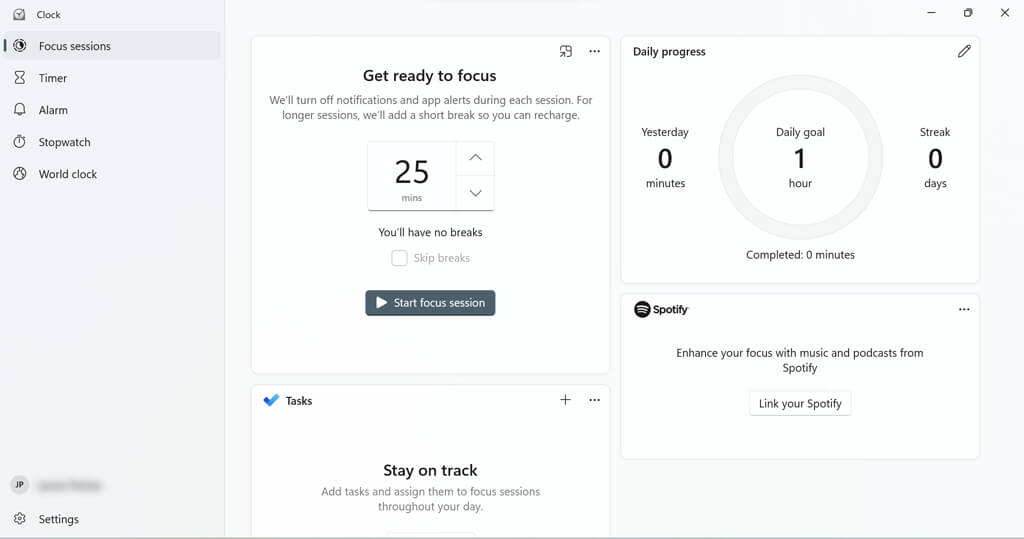The height and width of the screenshot is (539, 1024).
Task: Click the Microsoft To Do checkmark icon
Action: 271,401
